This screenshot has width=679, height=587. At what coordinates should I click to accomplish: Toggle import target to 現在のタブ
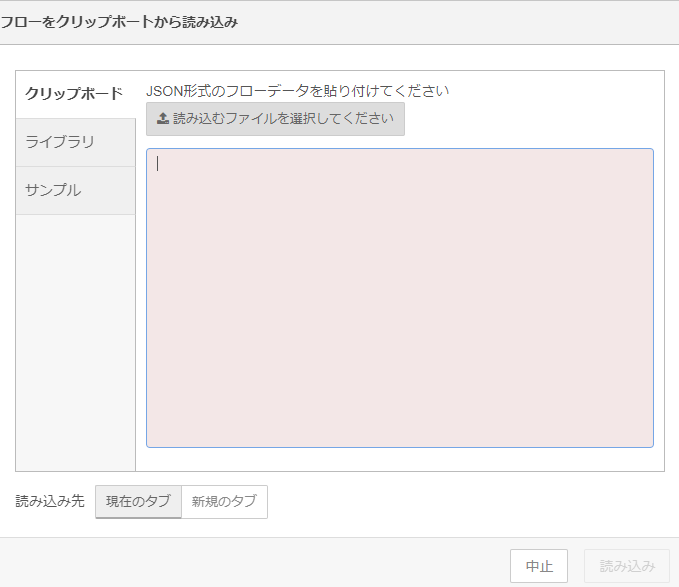138,502
